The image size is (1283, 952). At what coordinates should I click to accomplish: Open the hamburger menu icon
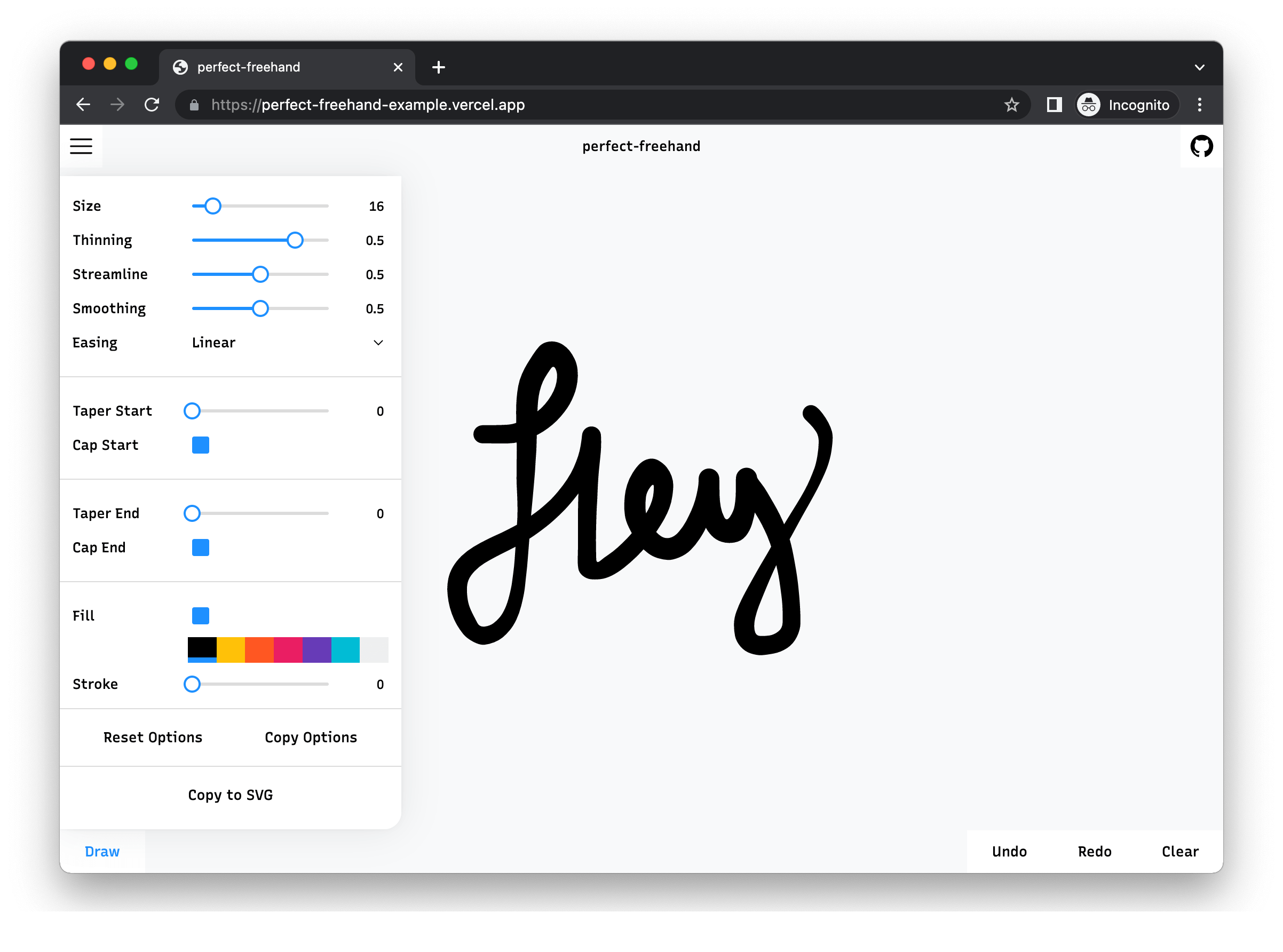point(81,146)
